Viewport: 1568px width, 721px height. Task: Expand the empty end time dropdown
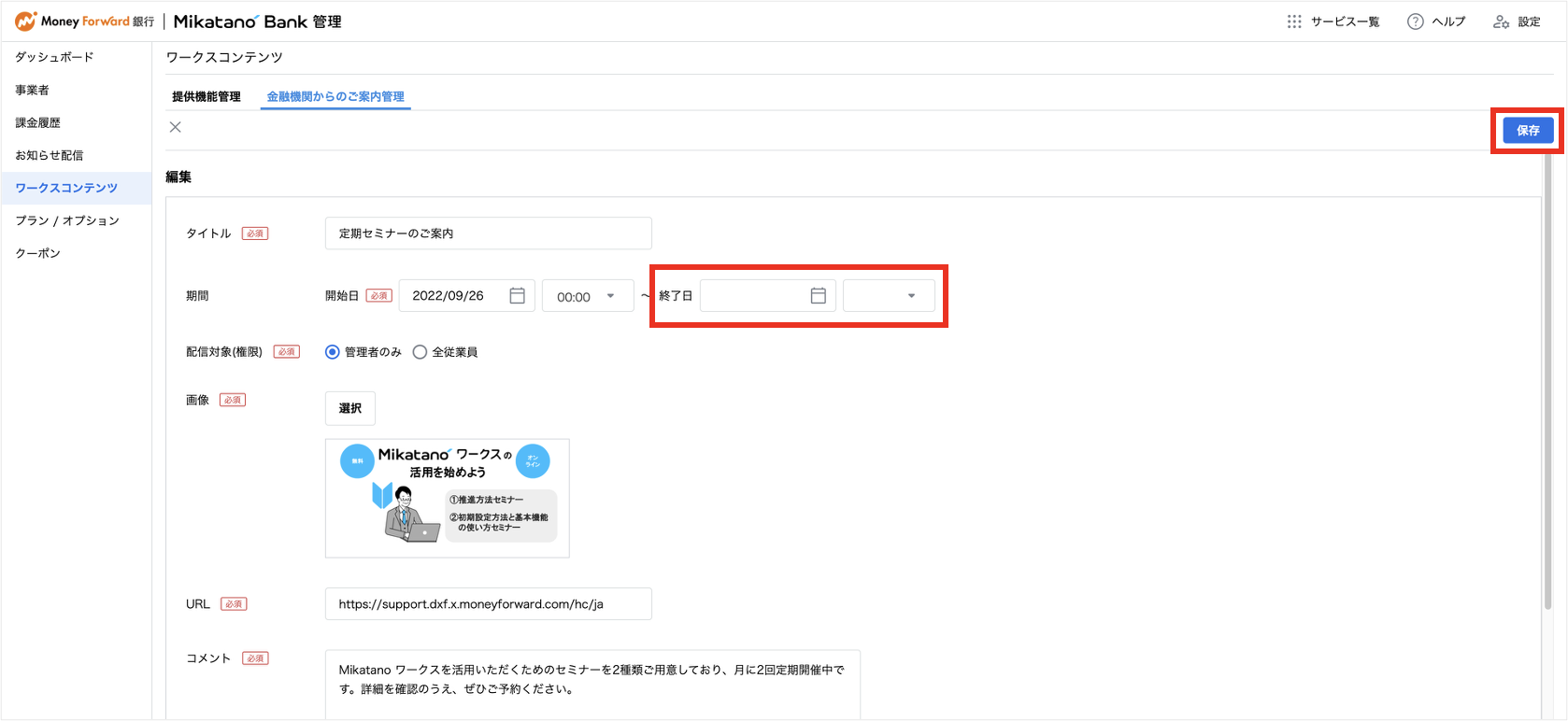coord(889,296)
